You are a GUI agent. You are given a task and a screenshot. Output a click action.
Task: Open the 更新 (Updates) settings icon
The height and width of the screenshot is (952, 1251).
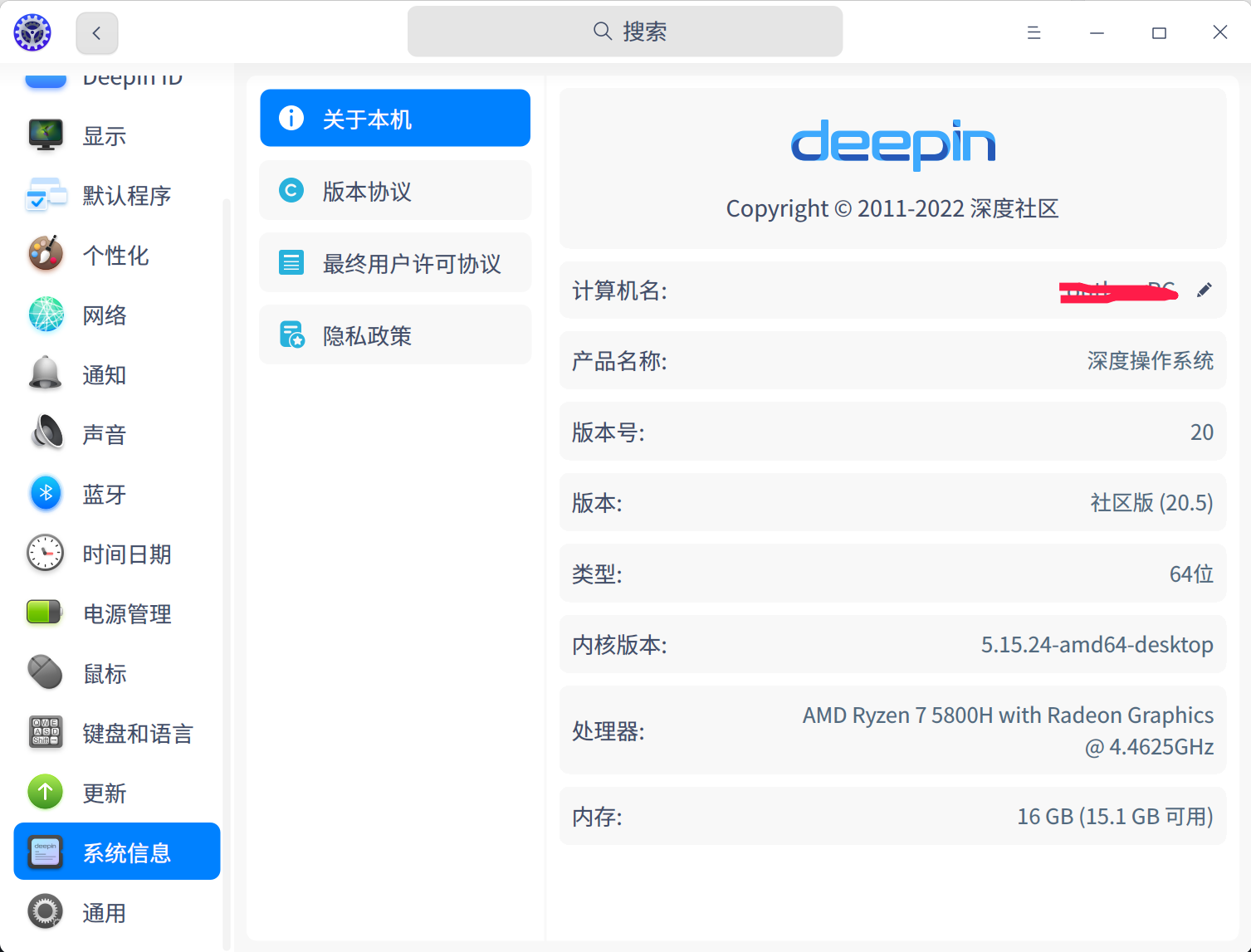coord(45,793)
